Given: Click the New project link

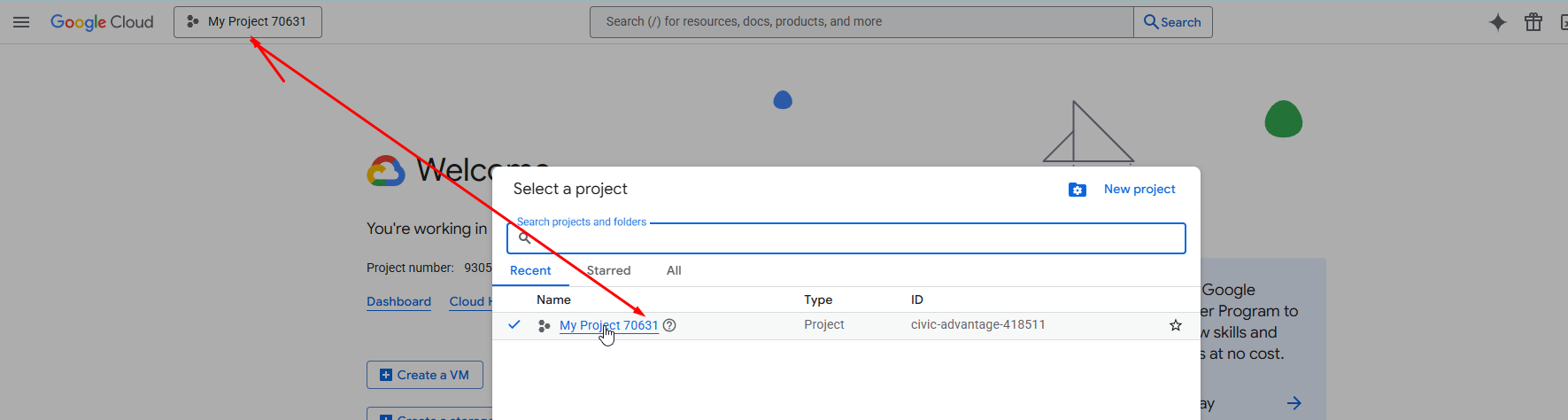Looking at the screenshot, I should (1139, 189).
